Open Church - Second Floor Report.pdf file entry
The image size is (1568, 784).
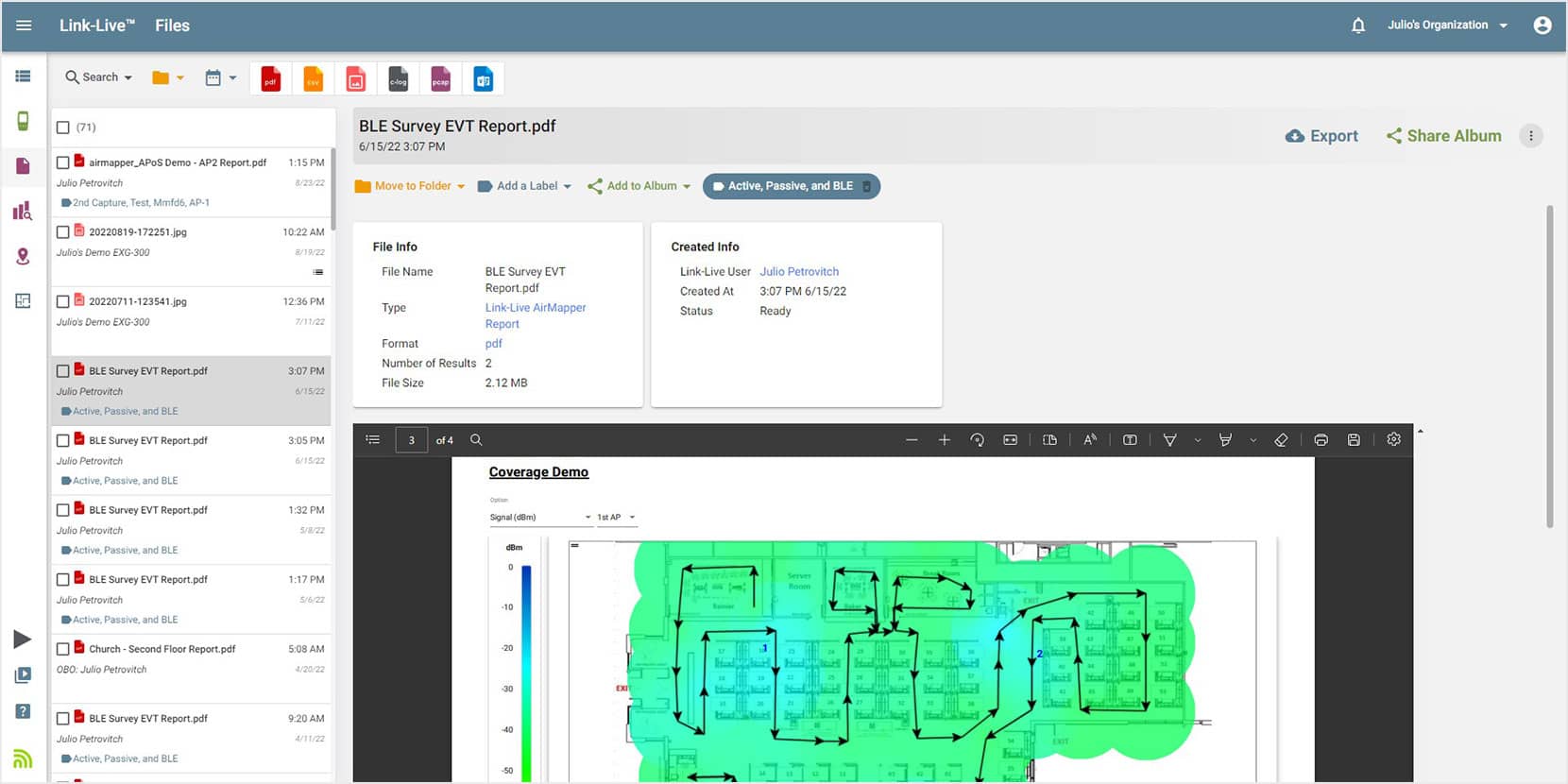click(x=191, y=669)
